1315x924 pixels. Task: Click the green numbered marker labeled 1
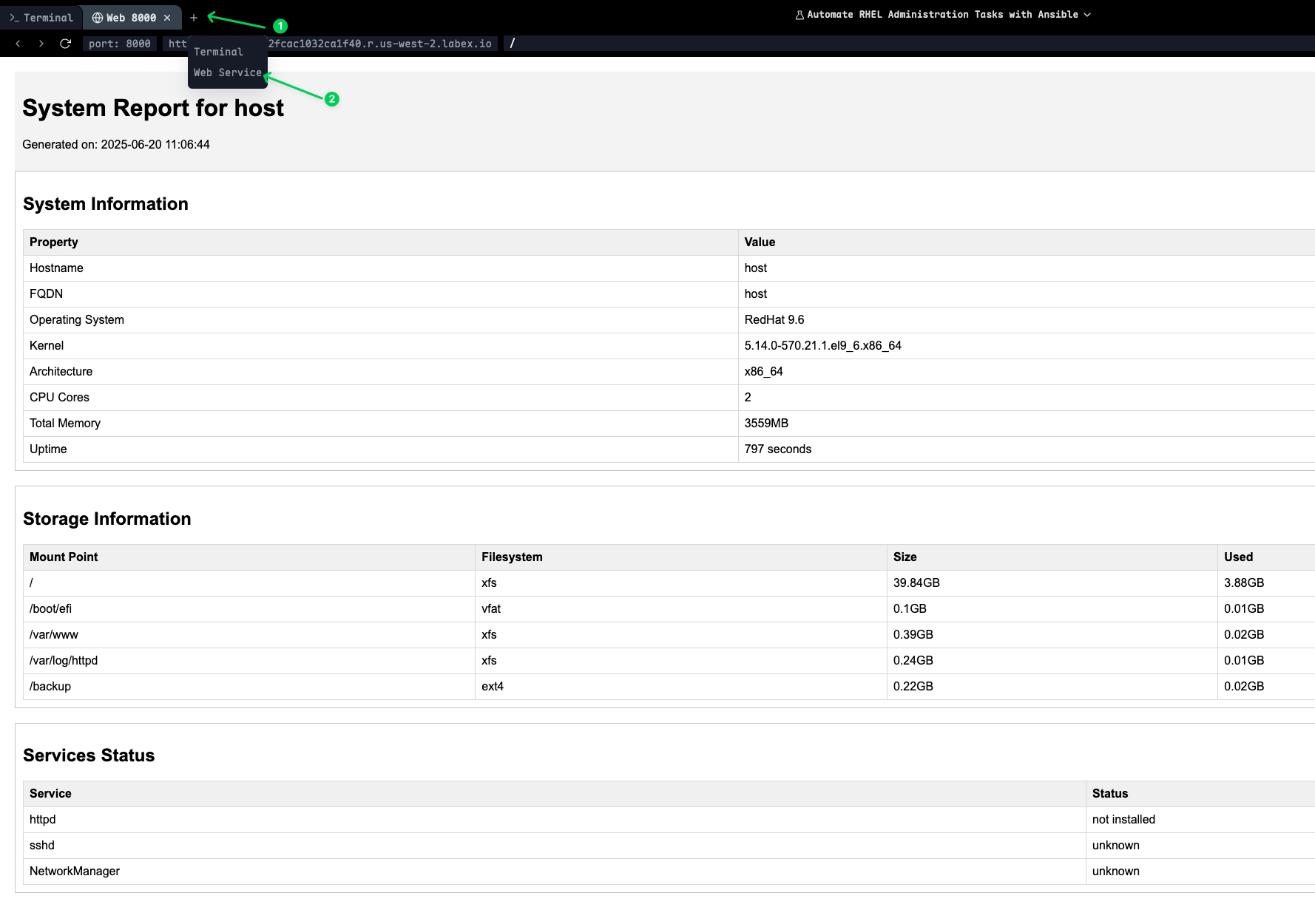point(280,25)
